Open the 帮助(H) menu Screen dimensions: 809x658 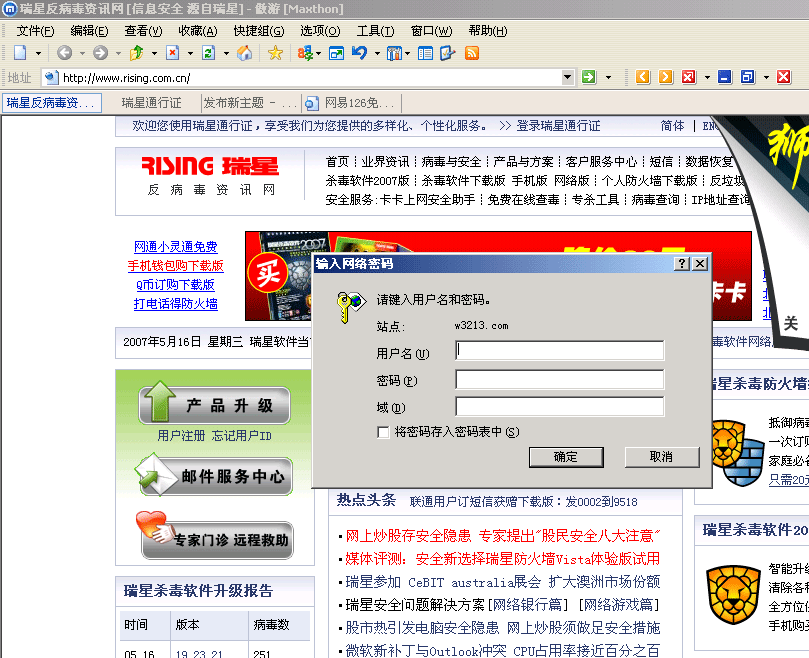click(x=488, y=31)
